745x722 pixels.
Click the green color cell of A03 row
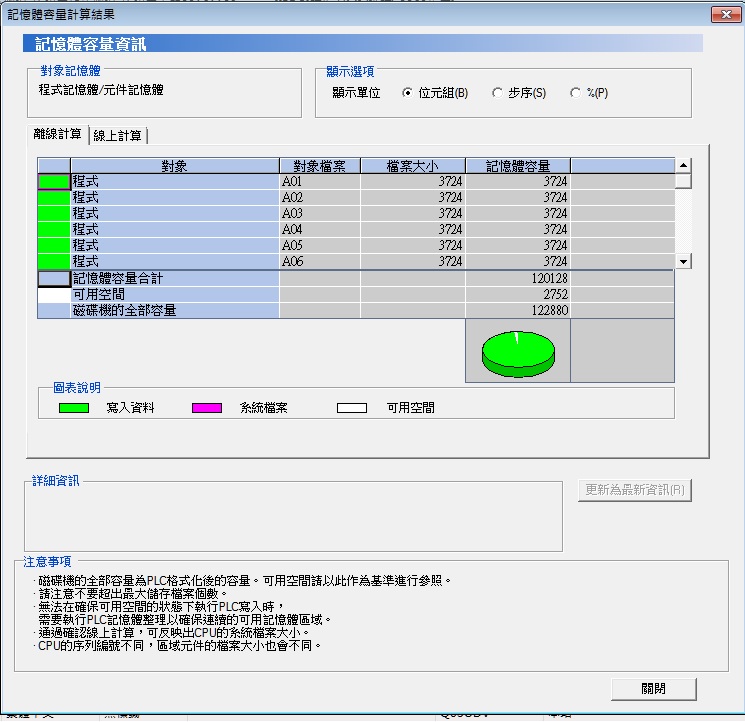[54, 213]
